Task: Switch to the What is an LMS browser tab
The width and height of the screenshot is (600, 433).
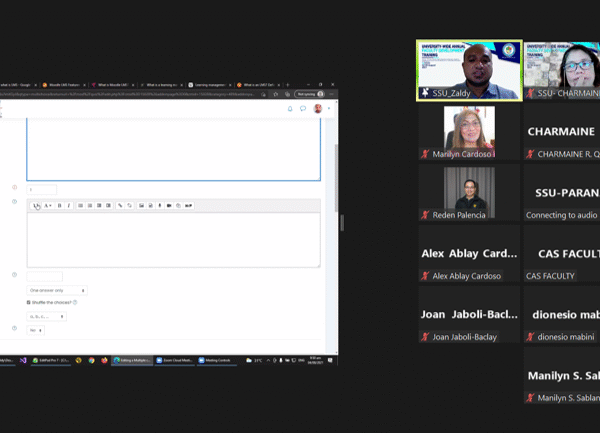Action: [x=258, y=85]
